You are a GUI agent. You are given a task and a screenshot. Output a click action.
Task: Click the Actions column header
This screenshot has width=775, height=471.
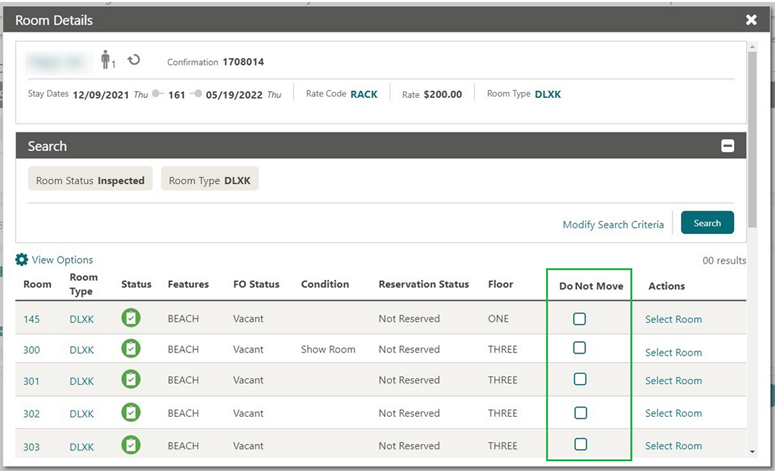[666, 286]
